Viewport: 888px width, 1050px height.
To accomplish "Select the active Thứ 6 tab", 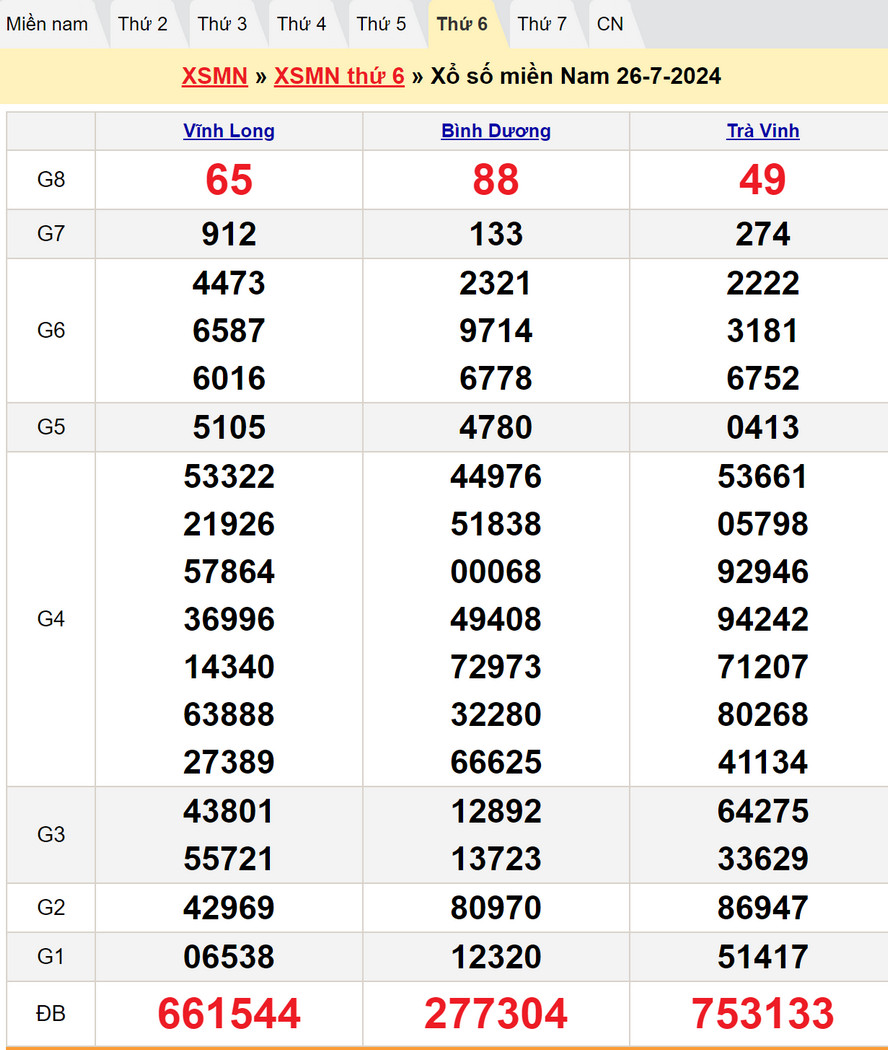I will [x=462, y=24].
